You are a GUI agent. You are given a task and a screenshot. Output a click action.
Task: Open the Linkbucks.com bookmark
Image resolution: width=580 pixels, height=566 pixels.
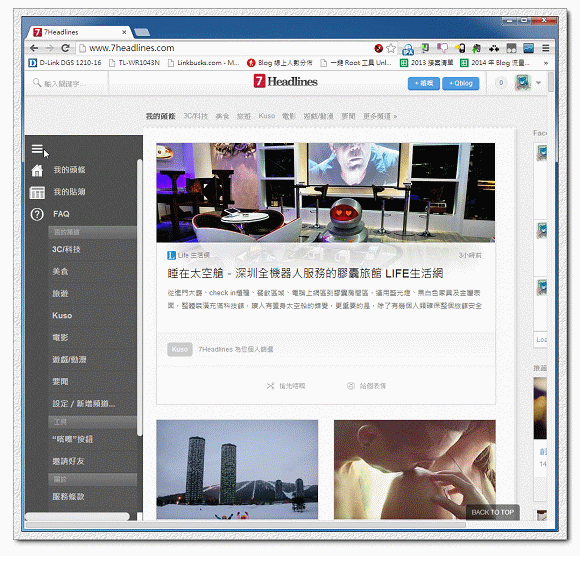[x=204, y=63]
